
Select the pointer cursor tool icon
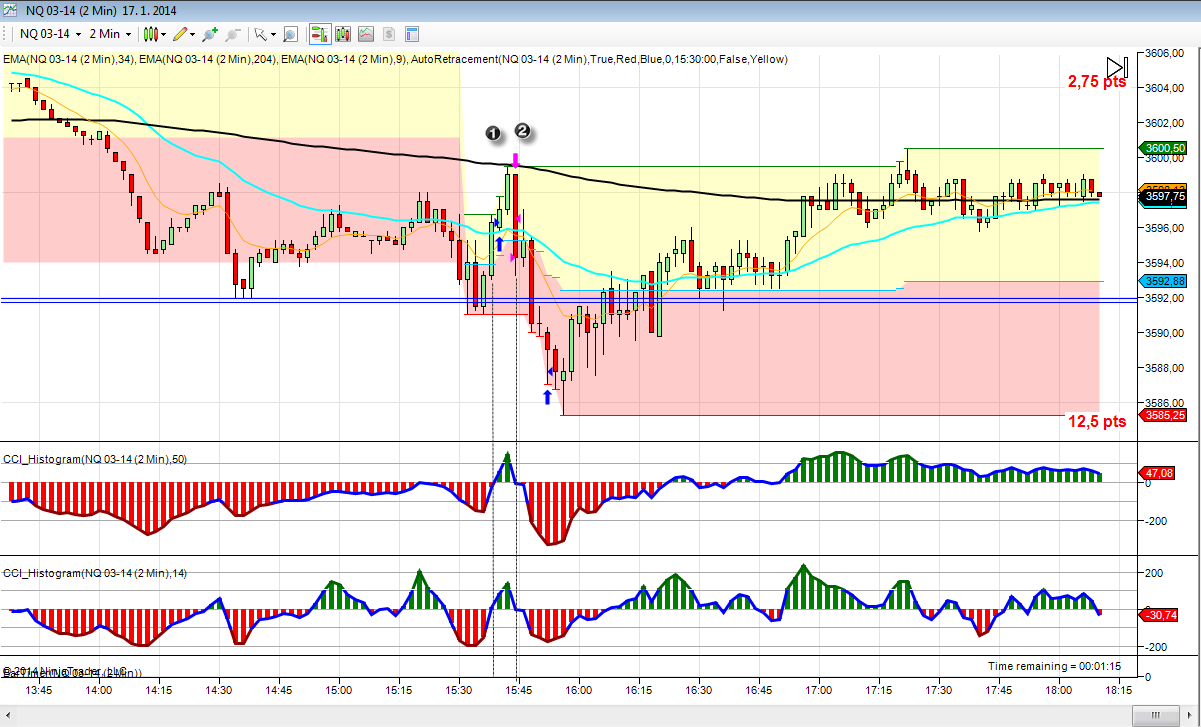click(261, 34)
